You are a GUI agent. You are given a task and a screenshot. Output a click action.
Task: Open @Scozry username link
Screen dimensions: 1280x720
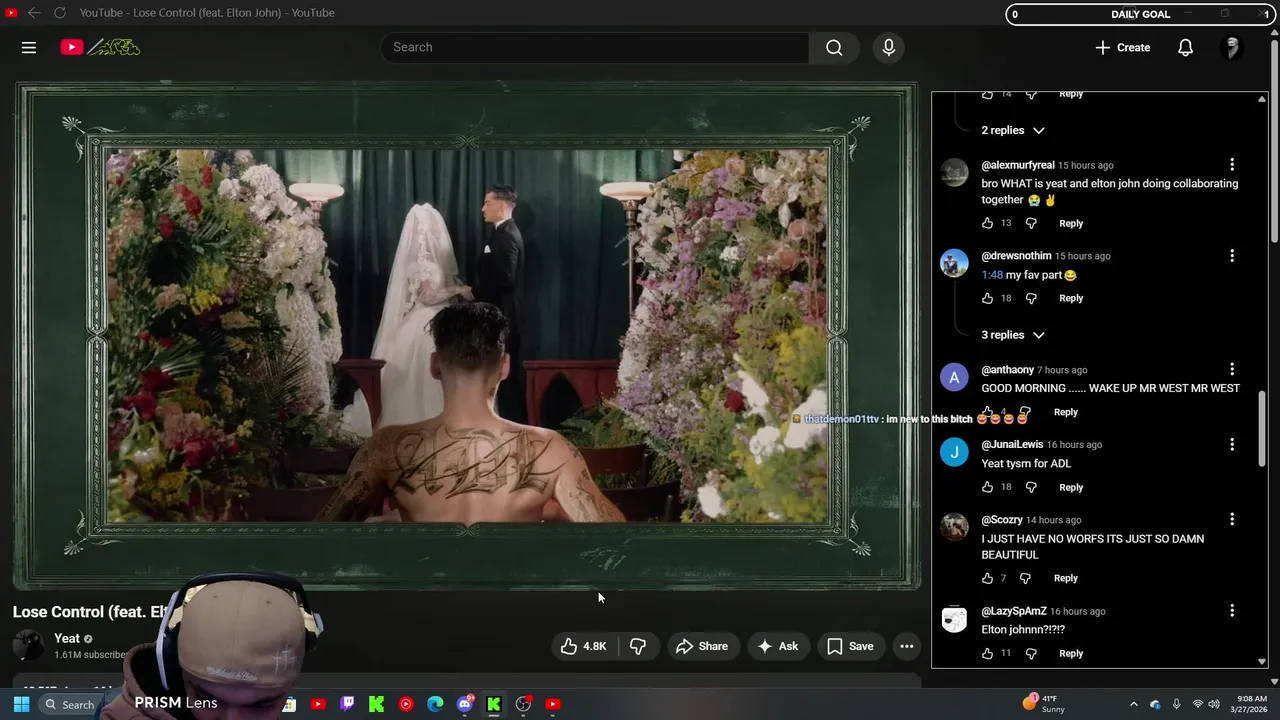[1002, 520]
